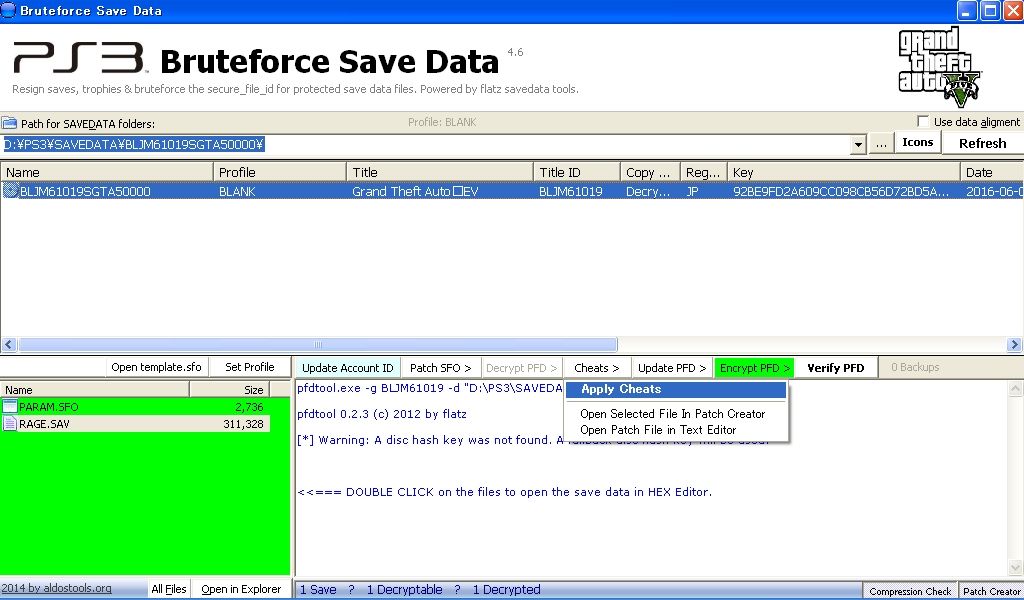The image size is (1024, 600).
Task: Click the 1 Decrypted status entry
Action: tap(506, 590)
